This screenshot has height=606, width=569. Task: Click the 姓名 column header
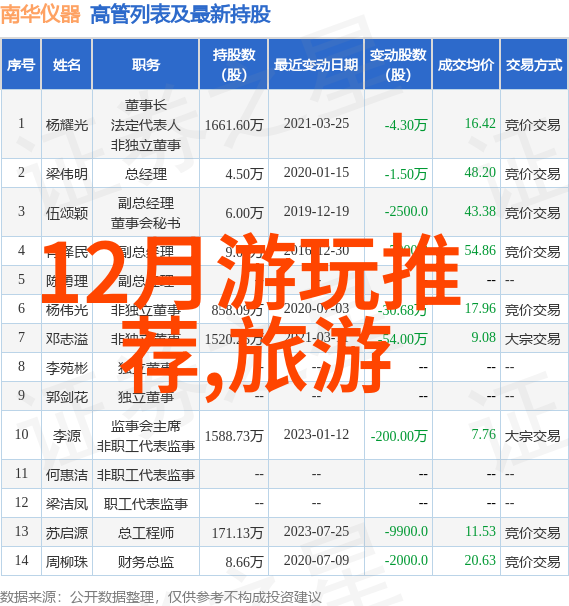[x=66, y=65]
